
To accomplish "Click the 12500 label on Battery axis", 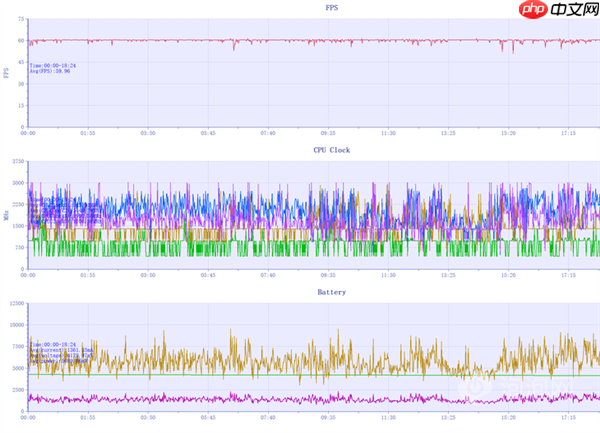I will pos(17,303).
